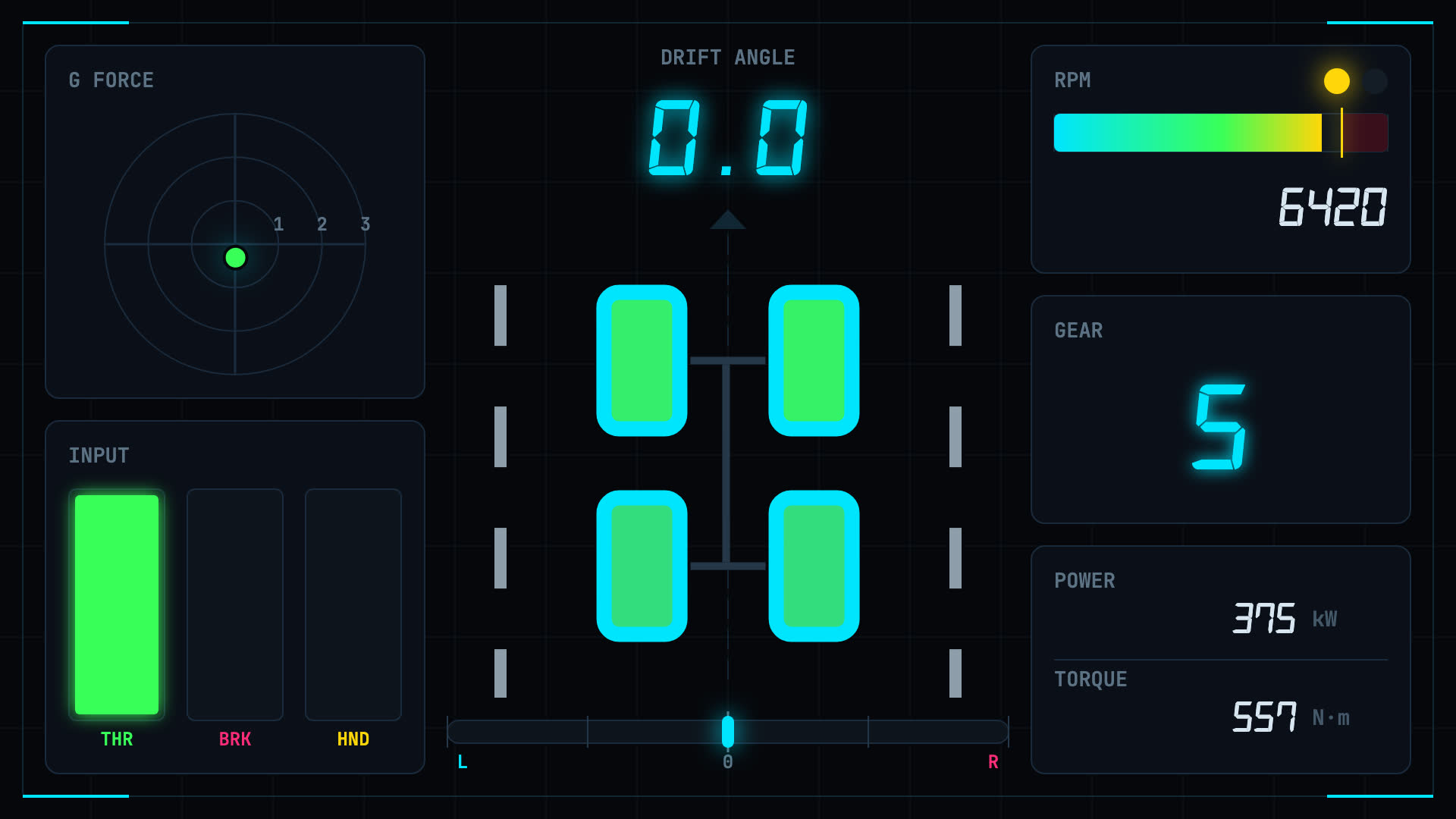Click the POWER label
This screenshot has height=819, width=1456.
1084,581
